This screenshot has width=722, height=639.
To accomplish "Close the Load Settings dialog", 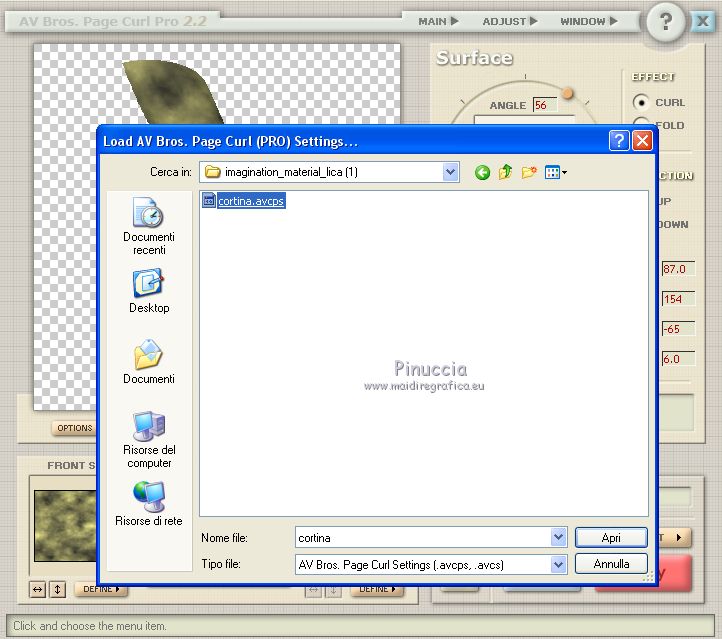I will 642,140.
